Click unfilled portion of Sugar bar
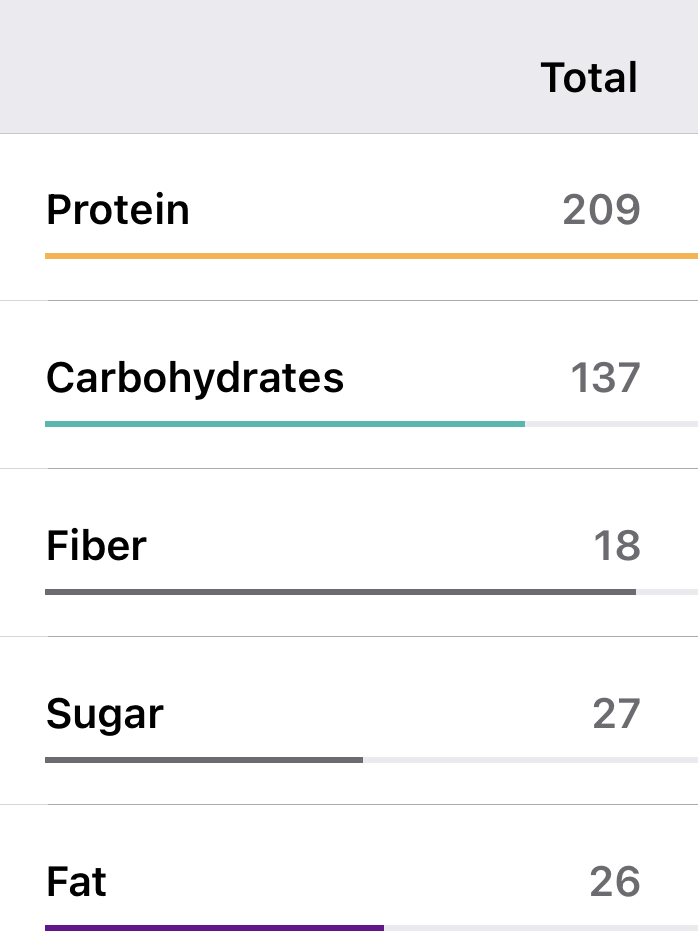Viewport: 698px width, 939px height. [530, 760]
